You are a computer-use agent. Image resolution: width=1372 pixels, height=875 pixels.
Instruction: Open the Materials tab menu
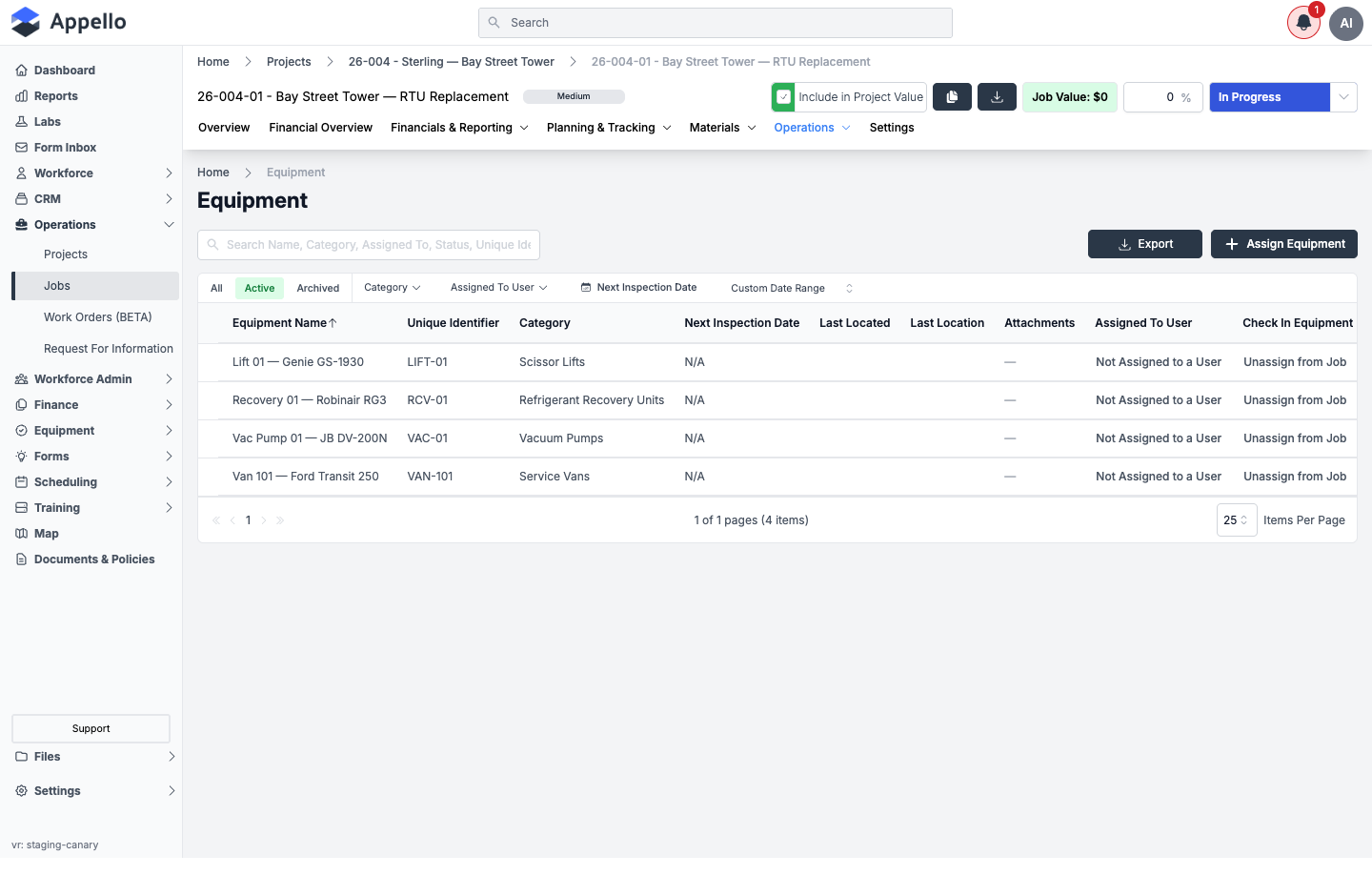coord(722,128)
